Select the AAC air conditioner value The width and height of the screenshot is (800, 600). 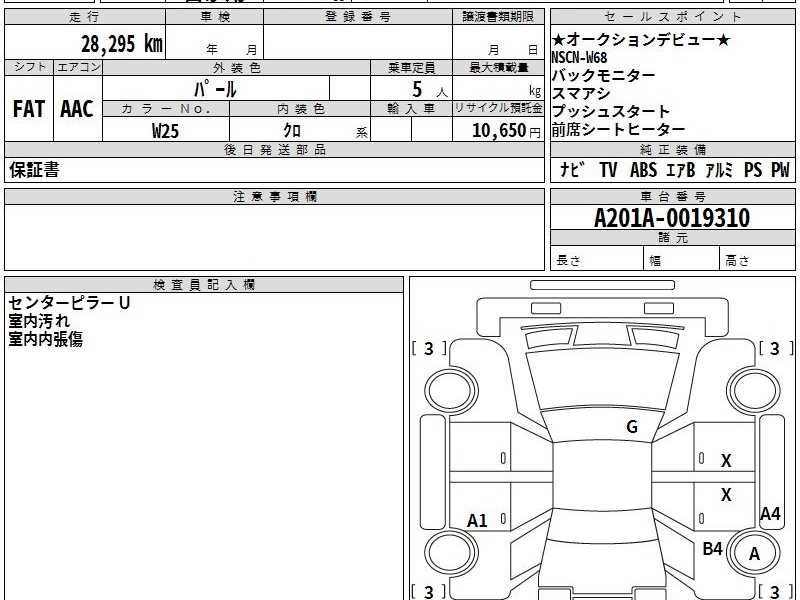pos(77,109)
